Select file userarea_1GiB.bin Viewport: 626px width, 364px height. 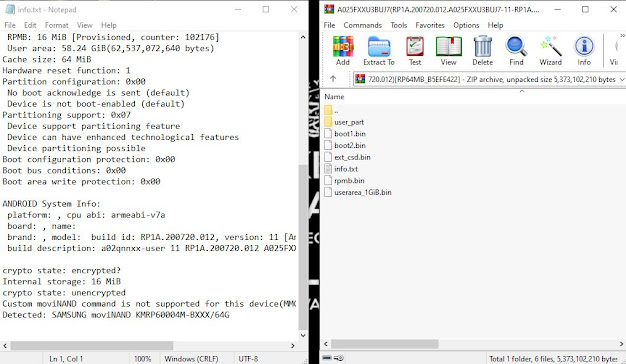coord(358,192)
